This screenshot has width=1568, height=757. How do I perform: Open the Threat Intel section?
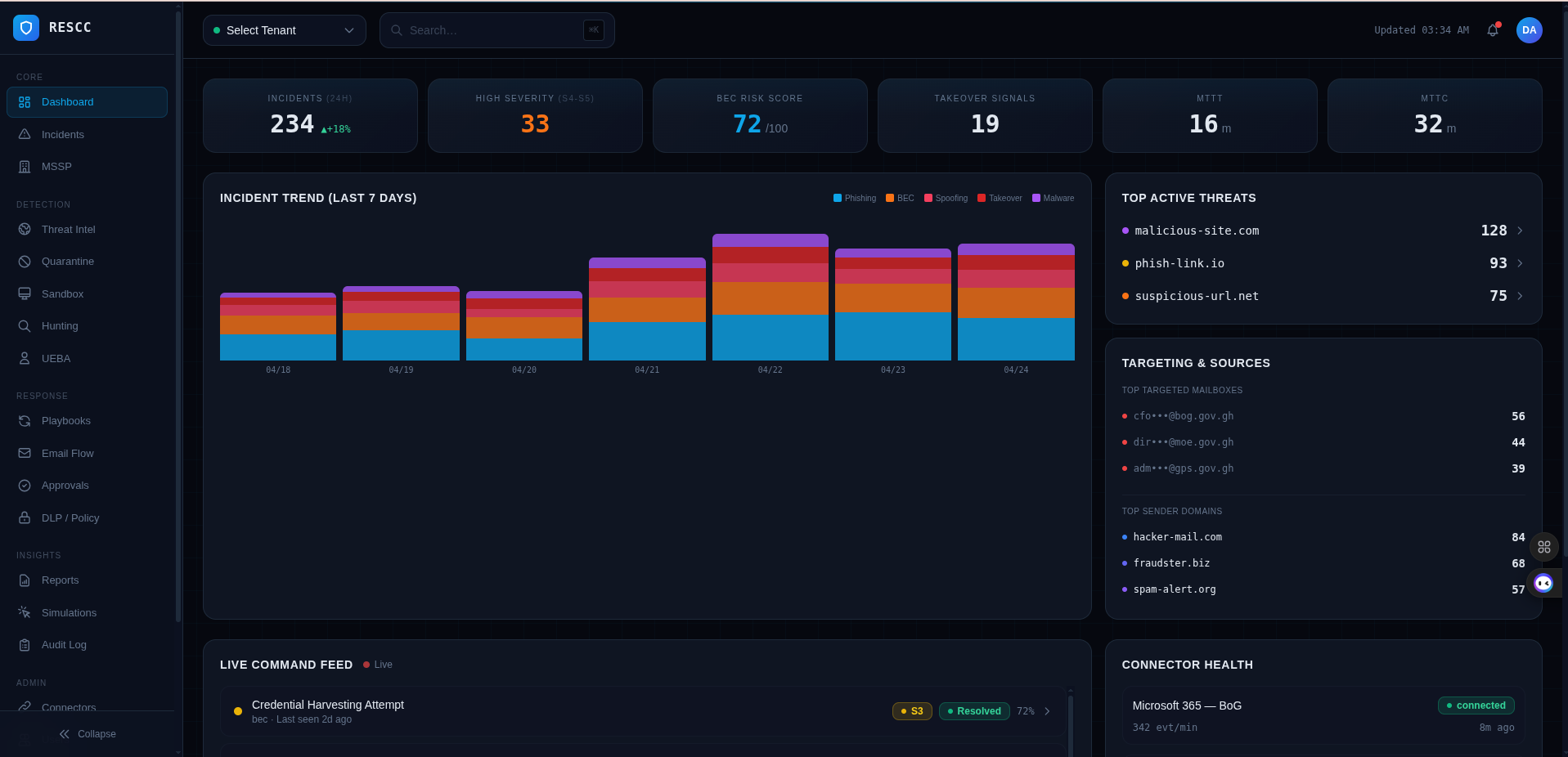pyautogui.click(x=68, y=229)
